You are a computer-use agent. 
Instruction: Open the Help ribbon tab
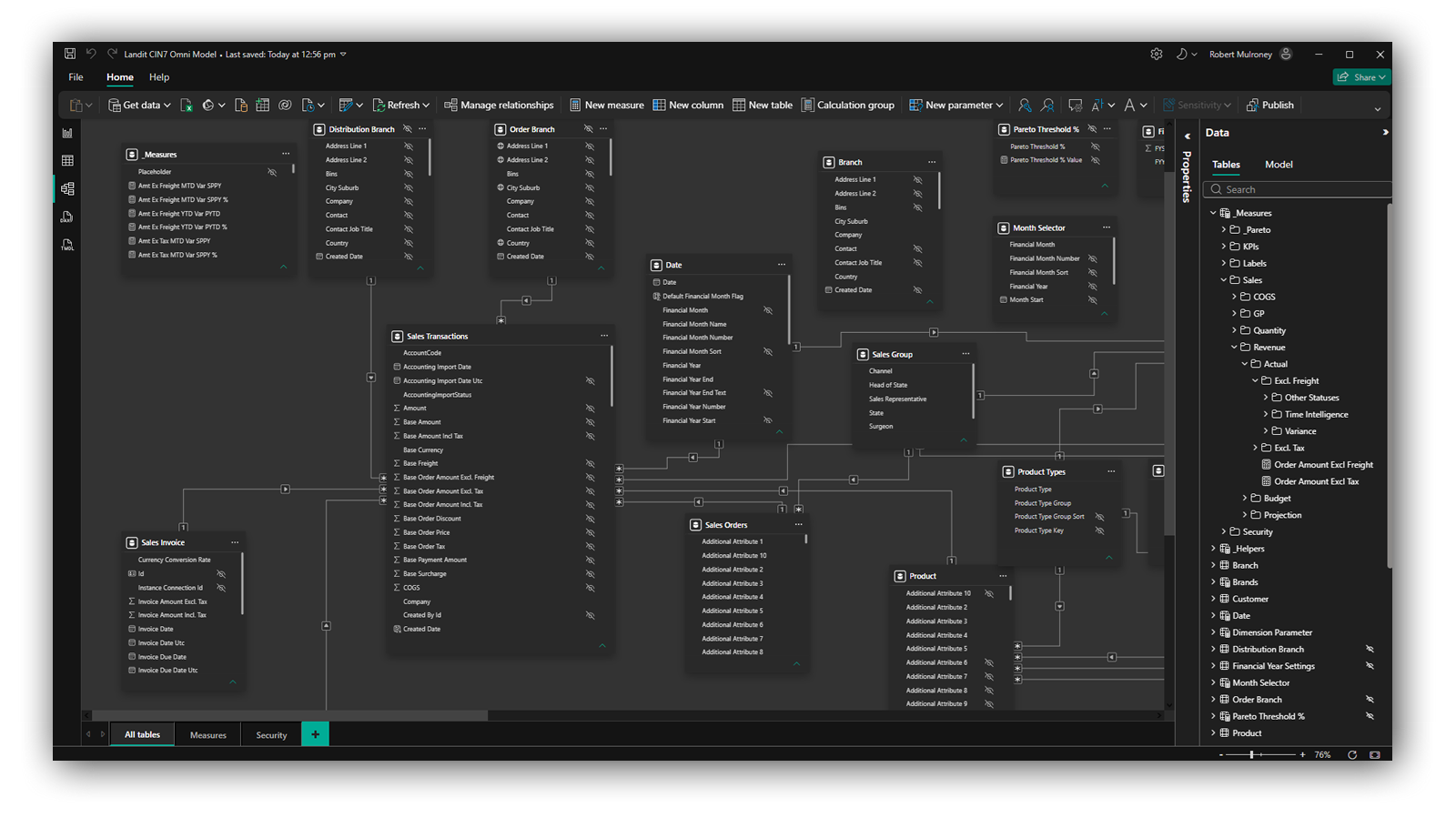point(159,77)
